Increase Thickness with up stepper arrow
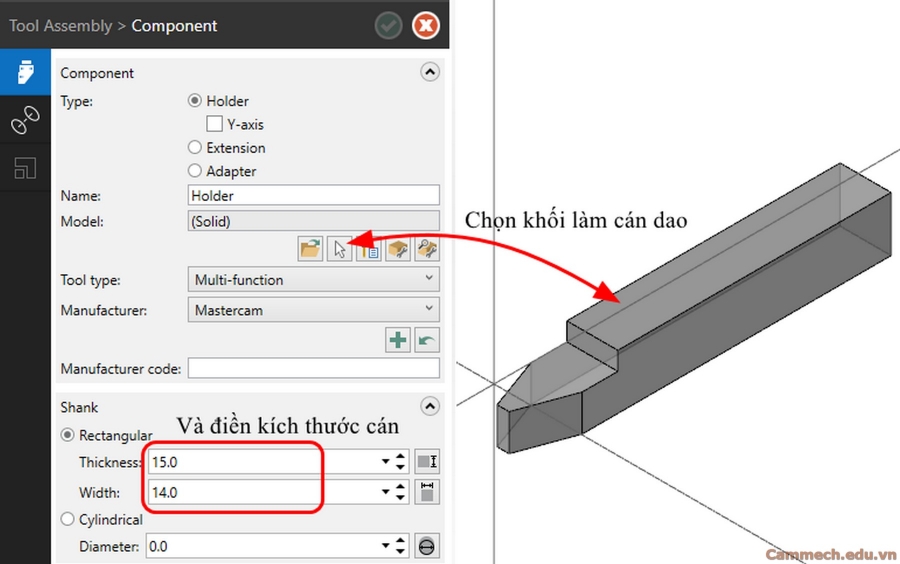900x564 pixels. pyautogui.click(x=401, y=457)
